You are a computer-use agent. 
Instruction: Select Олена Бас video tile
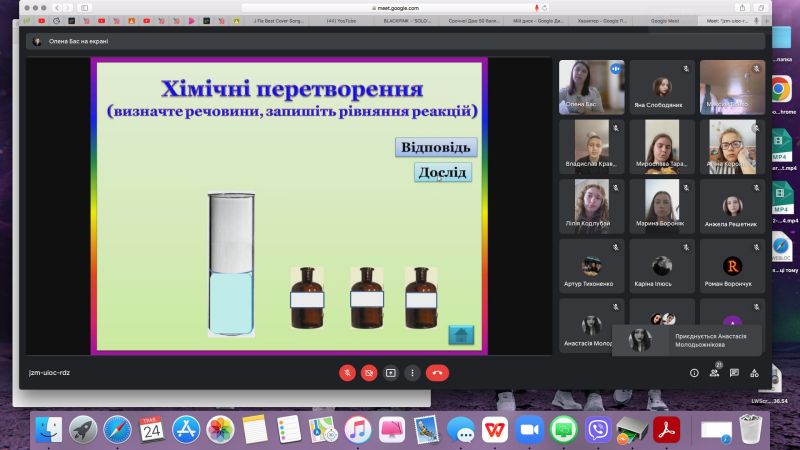(591, 87)
